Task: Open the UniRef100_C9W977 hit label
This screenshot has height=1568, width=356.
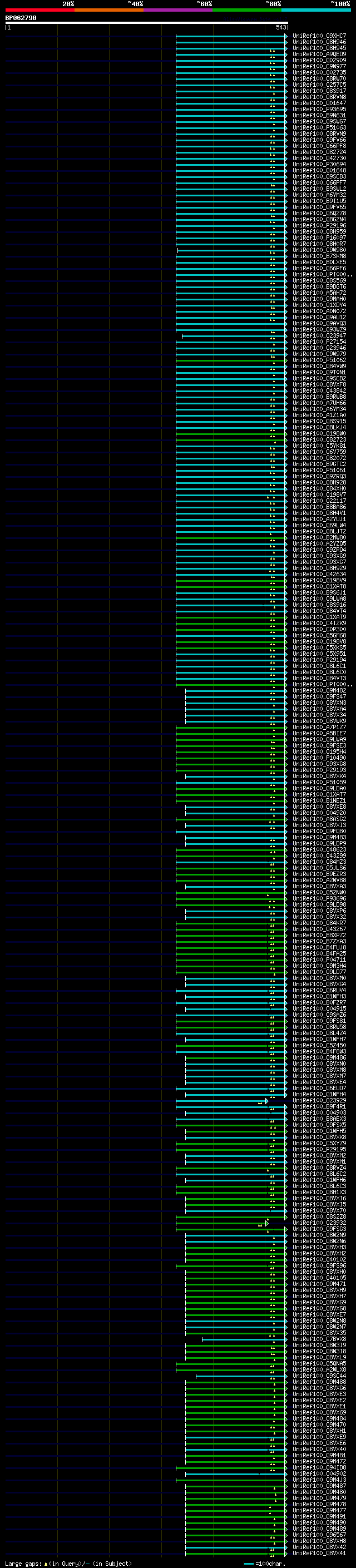Action: point(319,66)
